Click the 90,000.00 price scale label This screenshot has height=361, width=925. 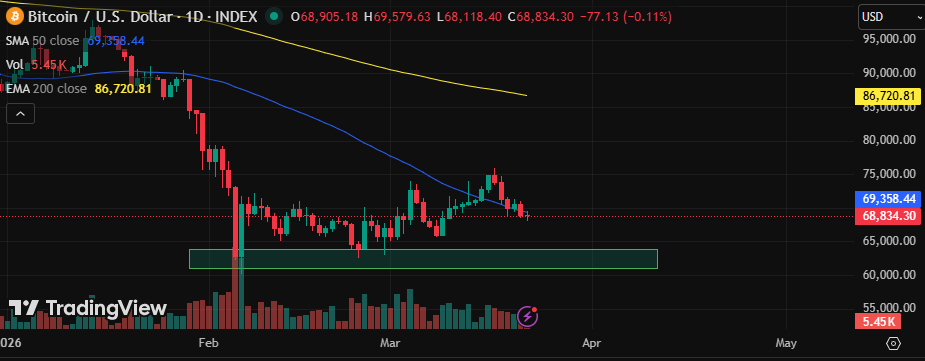click(x=889, y=73)
